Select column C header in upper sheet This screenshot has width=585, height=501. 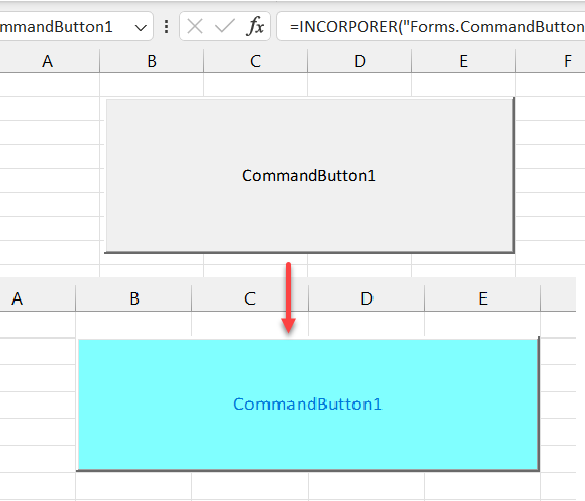click(255, 61)
